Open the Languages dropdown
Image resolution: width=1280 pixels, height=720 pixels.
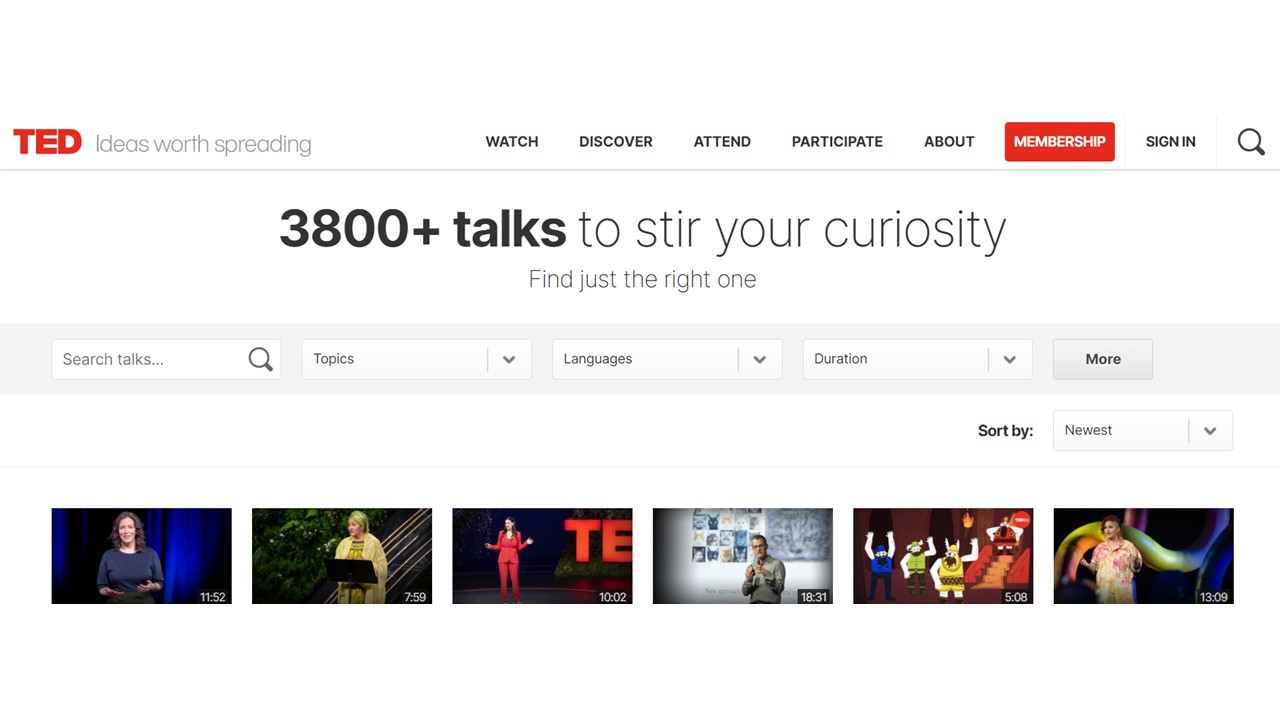coord(666,359)
